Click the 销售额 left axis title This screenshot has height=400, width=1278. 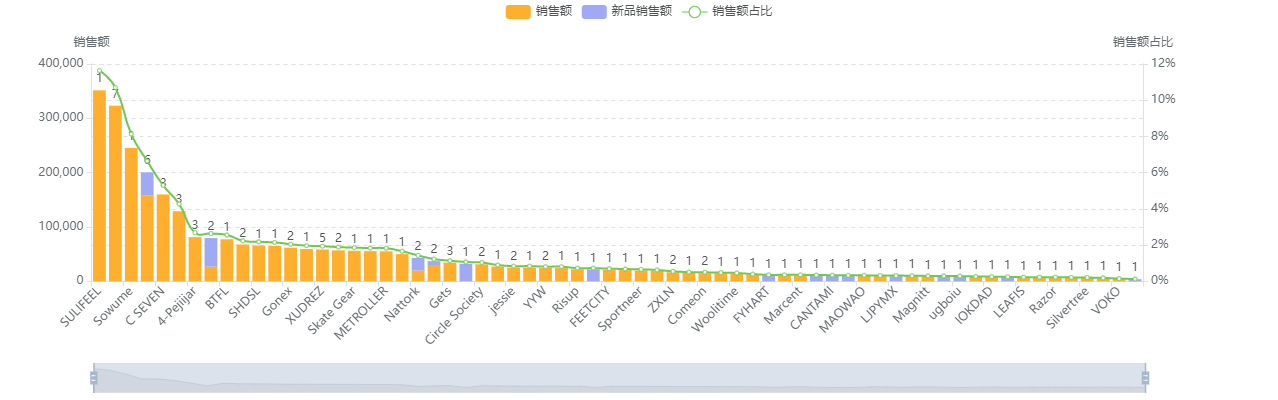(92, 42)
